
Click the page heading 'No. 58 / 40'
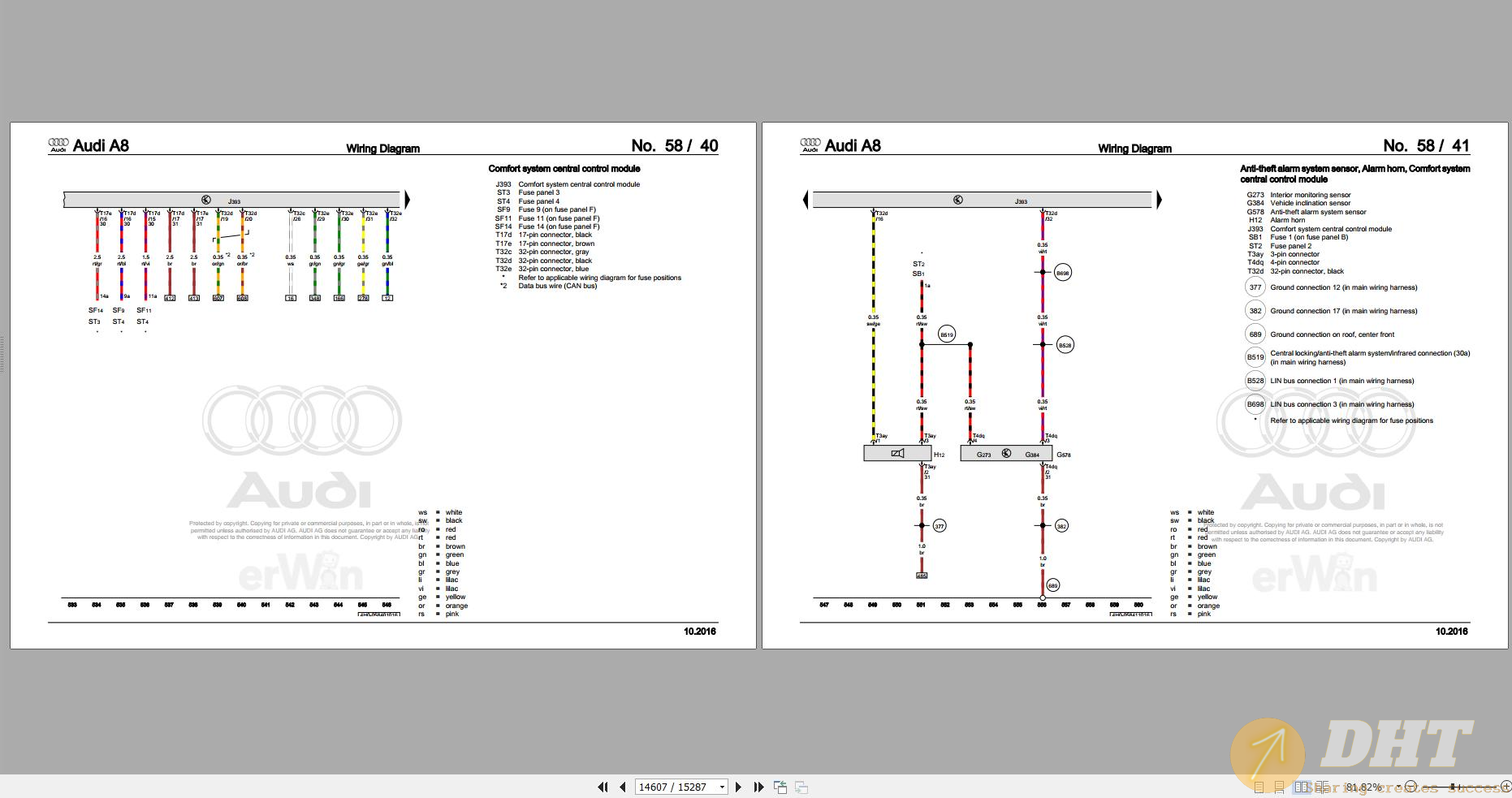(675, 145)
